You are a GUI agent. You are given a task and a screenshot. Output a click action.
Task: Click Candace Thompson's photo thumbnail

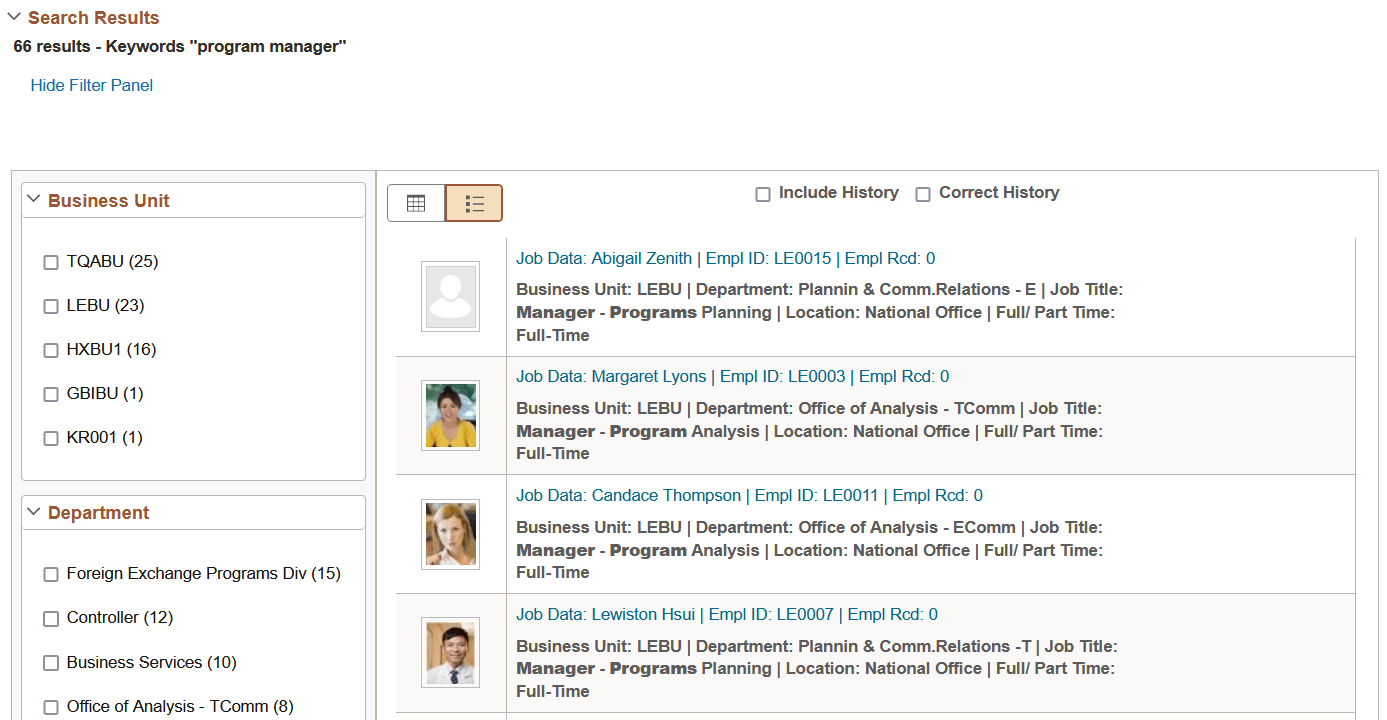click(x=450, y=534)
